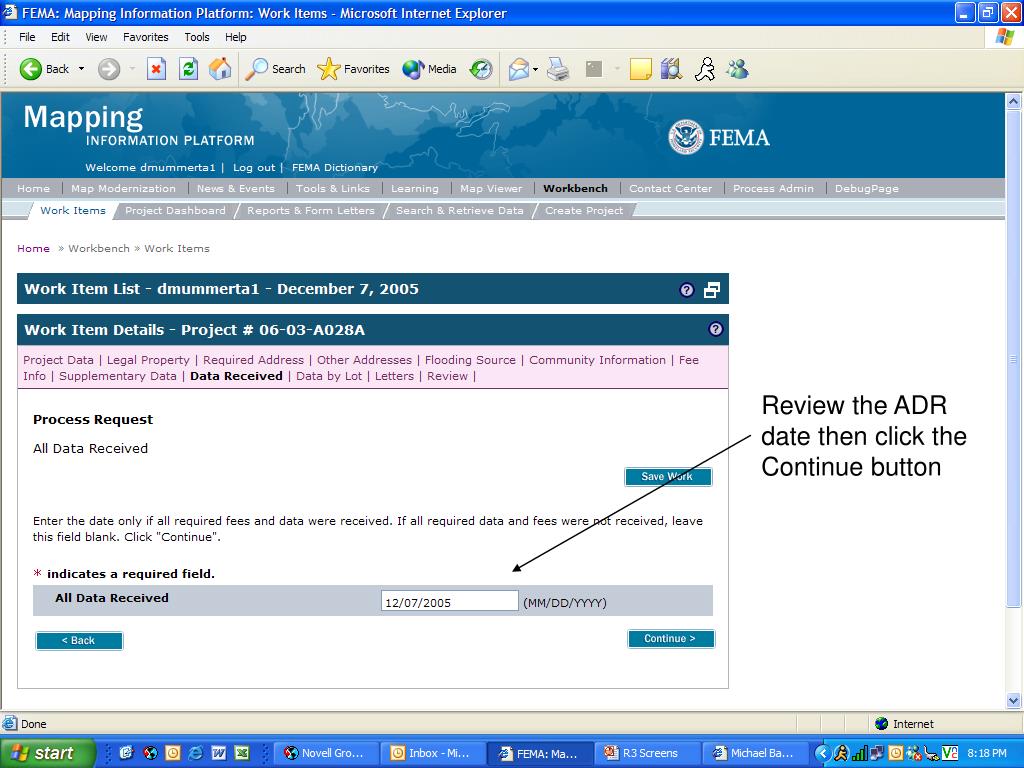
Task: Open Tools & Links nav tab
Action: point(332,188)
